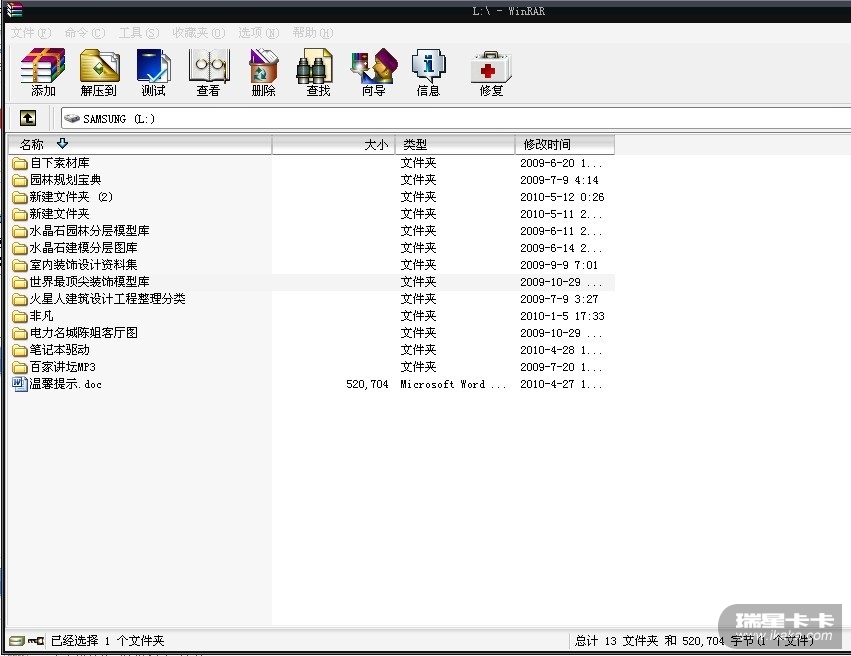This screenshot has width=851, height=656.
Task: Click status text 已经选择 1 个文件夹
Action: (107, 641)
